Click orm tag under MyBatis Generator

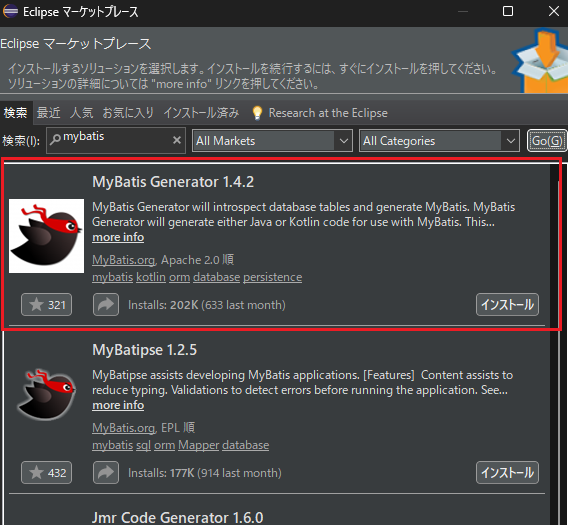coord(179,277)
